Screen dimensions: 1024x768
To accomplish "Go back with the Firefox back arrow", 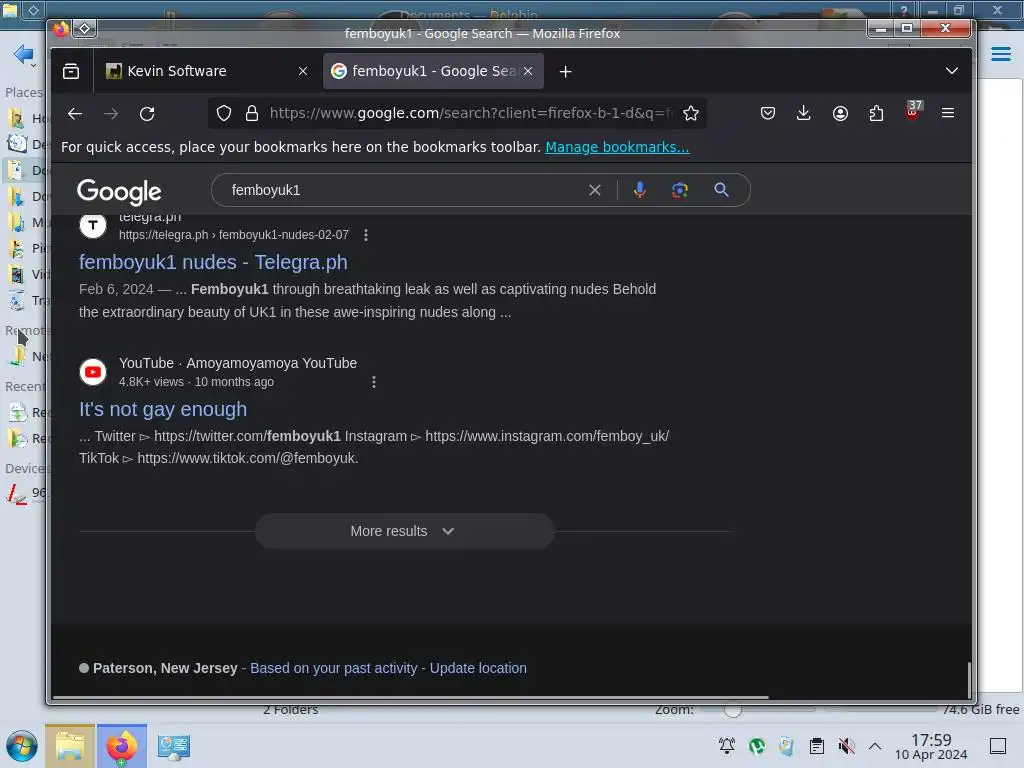I will pos(75,114).
